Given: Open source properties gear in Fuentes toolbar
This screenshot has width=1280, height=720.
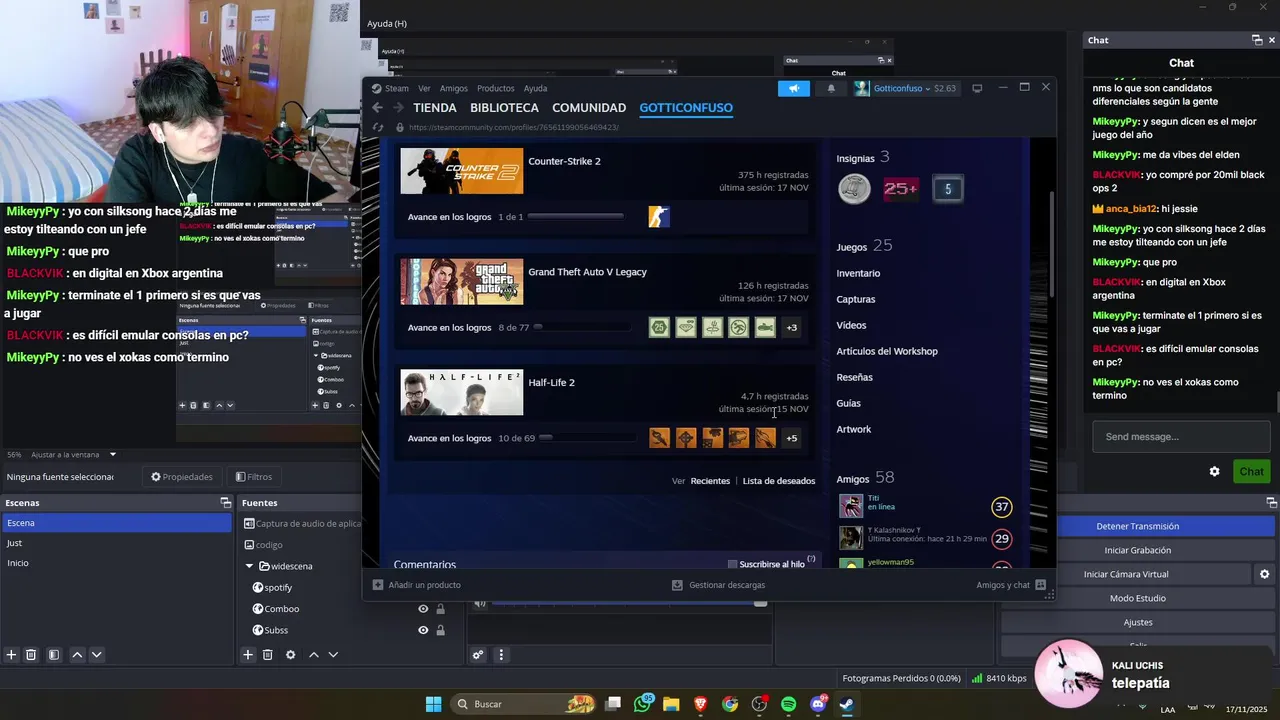Looking at the screenshot, I should [290, 655].
